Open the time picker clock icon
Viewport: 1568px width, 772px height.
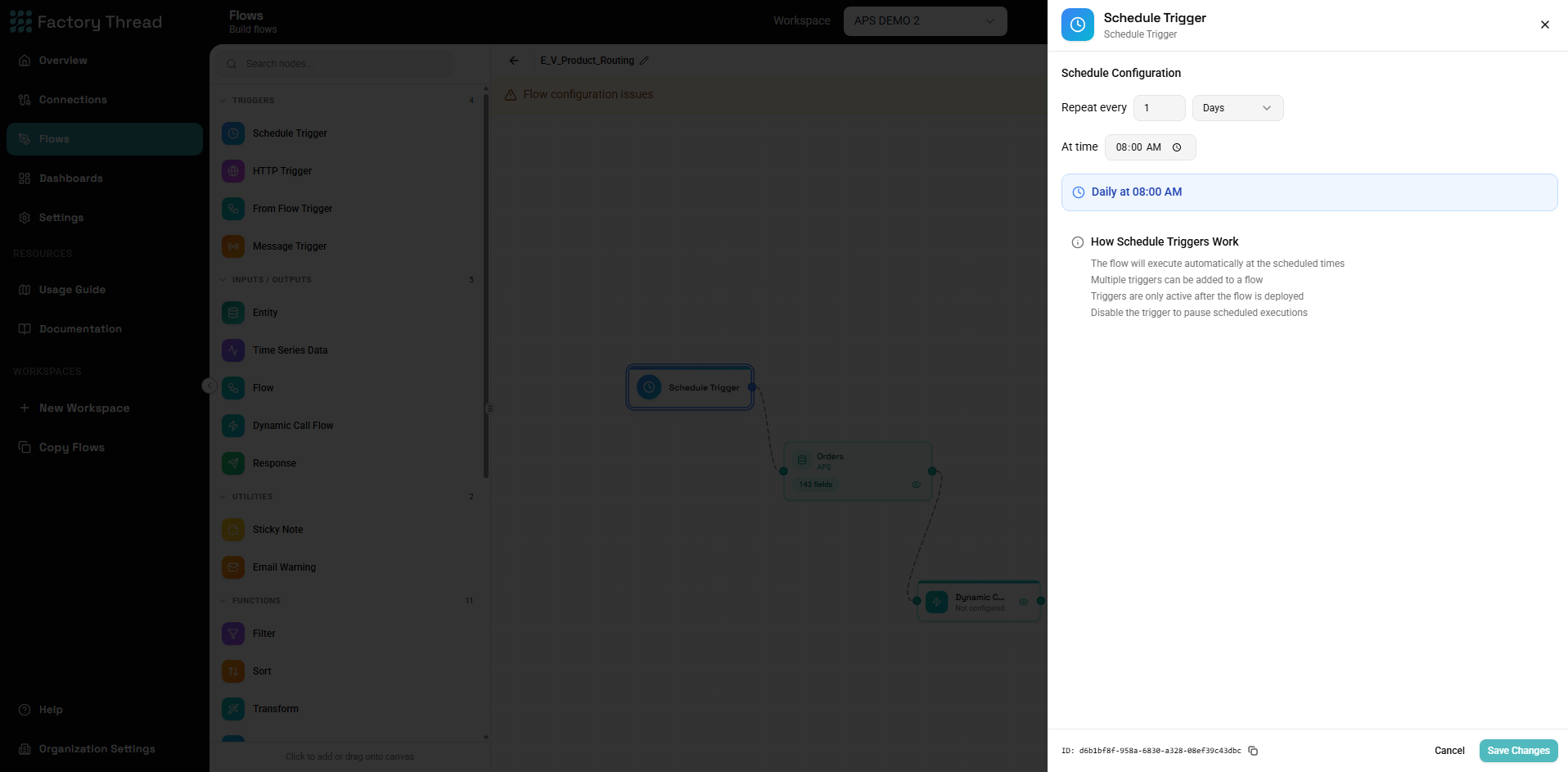(x=1177, y=147)
